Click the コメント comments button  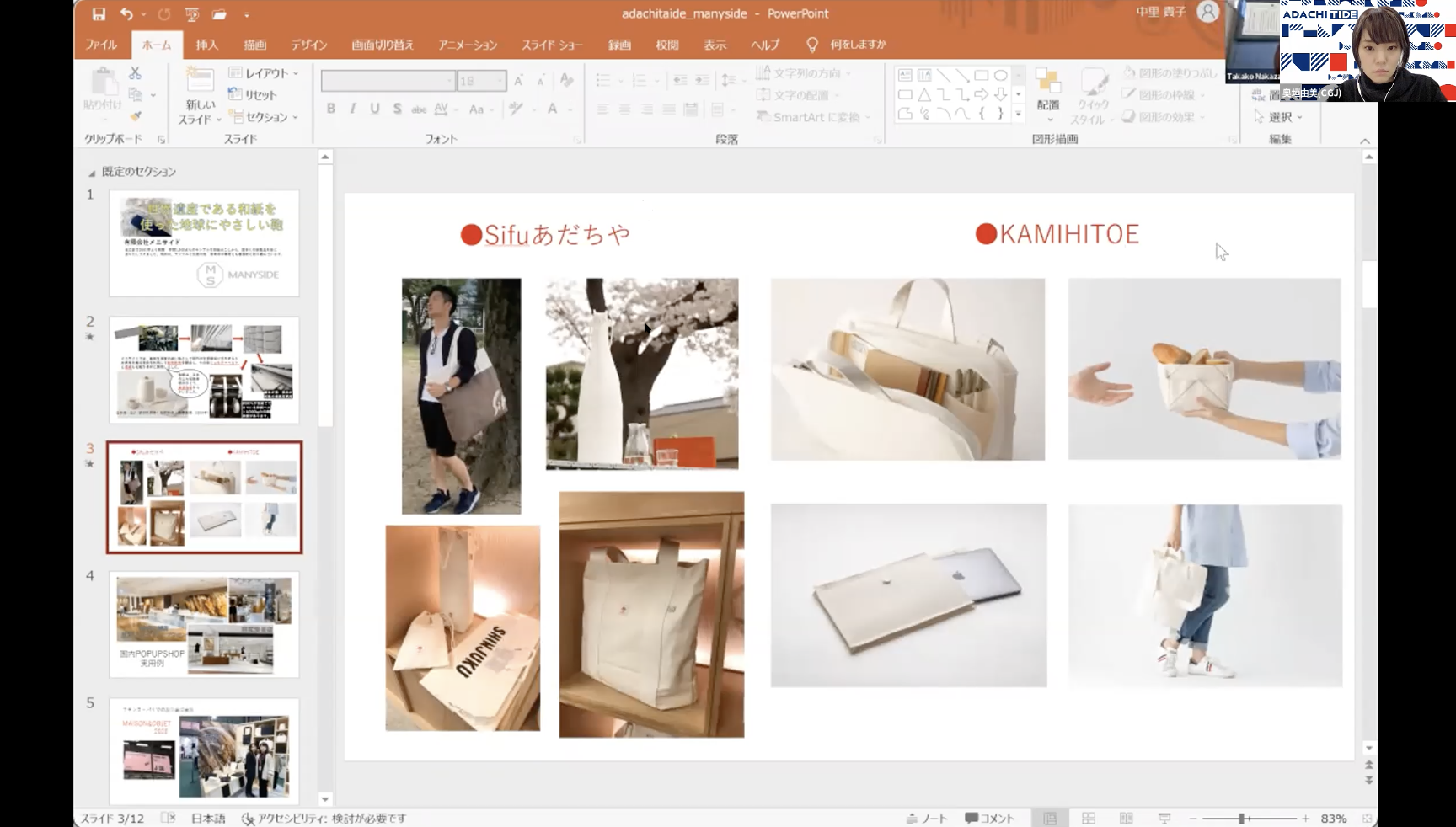pos(990,819)
